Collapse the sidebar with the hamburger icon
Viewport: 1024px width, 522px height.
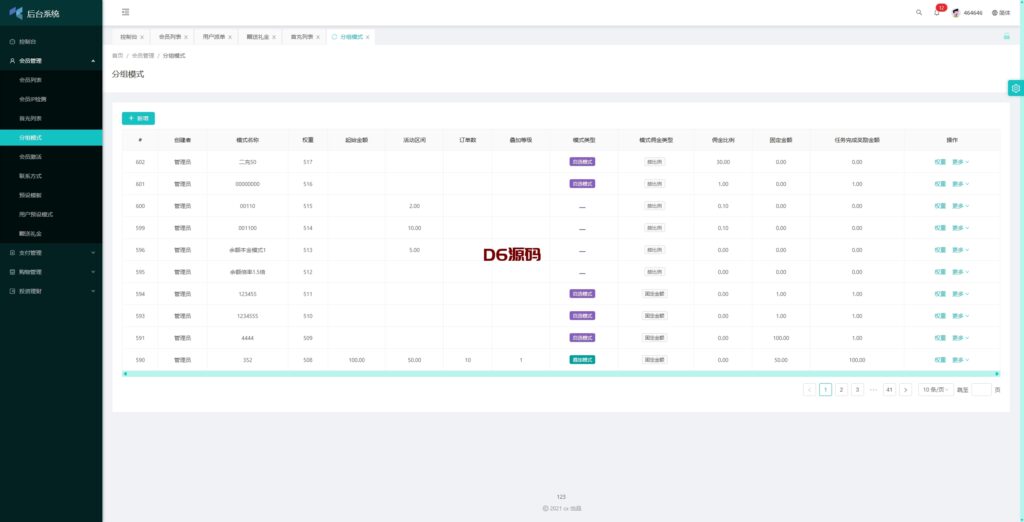click(x=125, y=12)
